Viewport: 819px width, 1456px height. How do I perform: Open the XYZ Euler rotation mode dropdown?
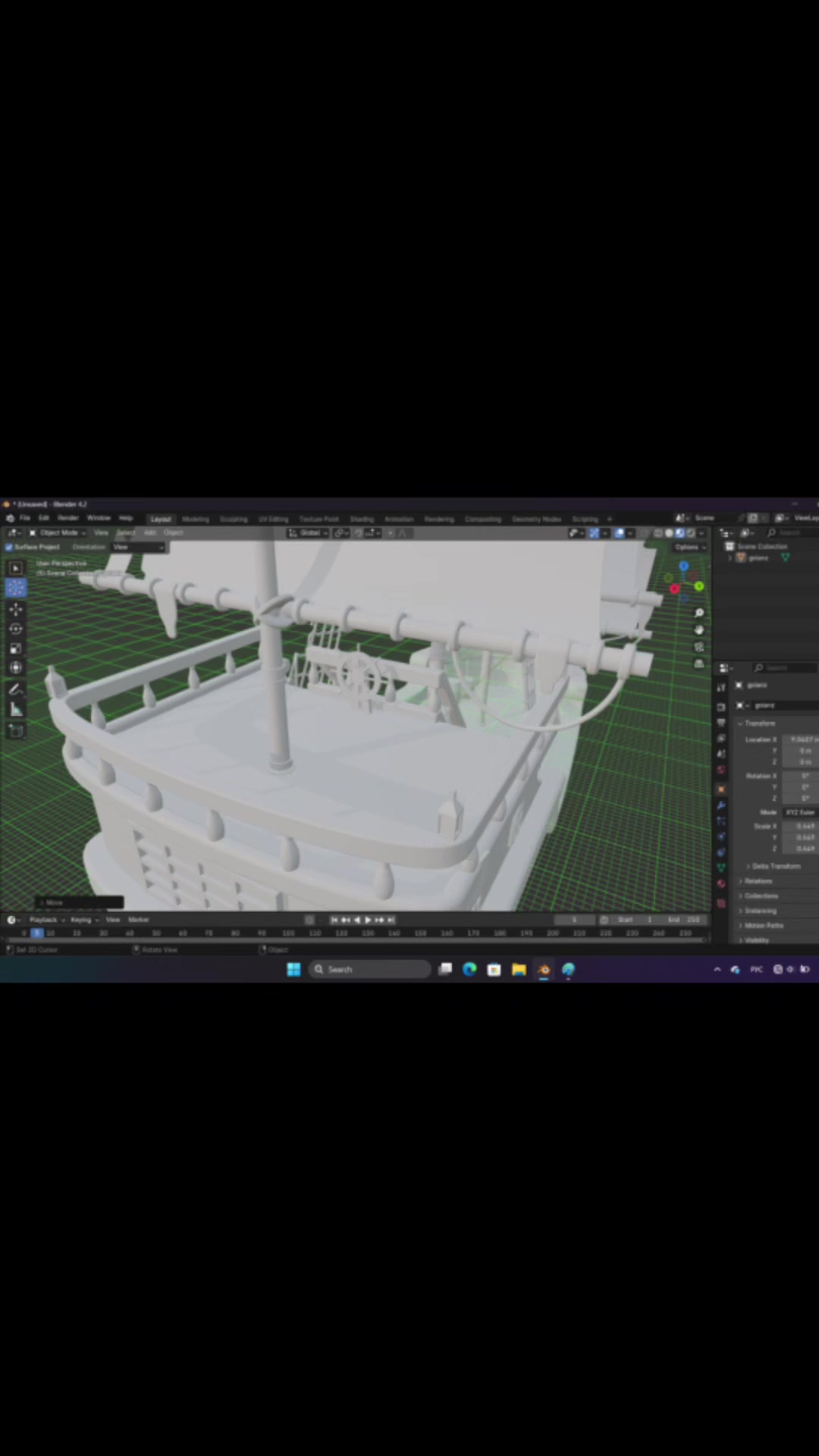pos(801,812)
